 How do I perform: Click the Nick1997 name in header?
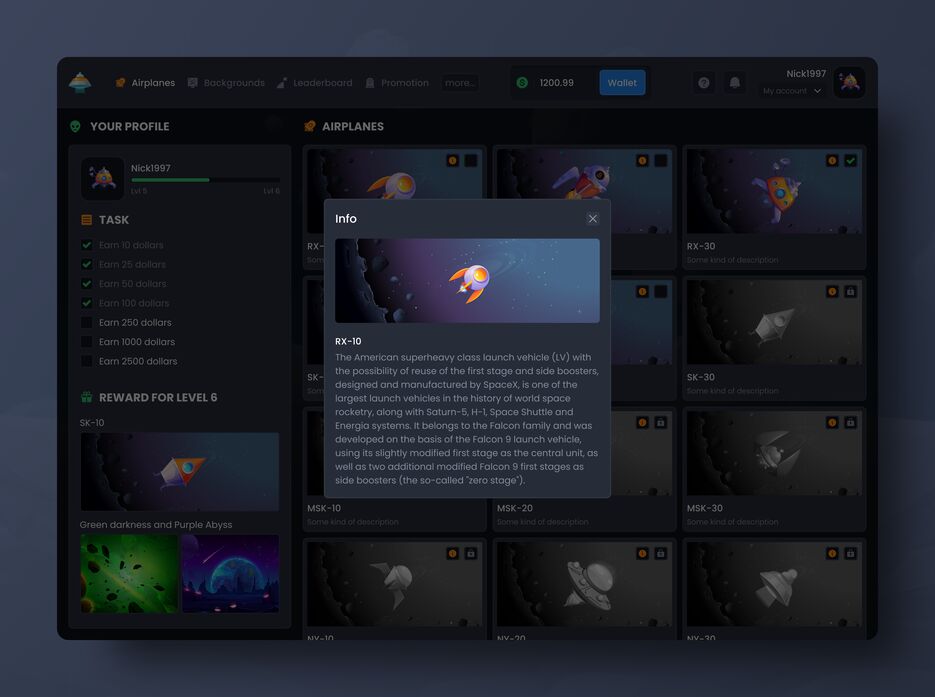[x=806, y=74]
